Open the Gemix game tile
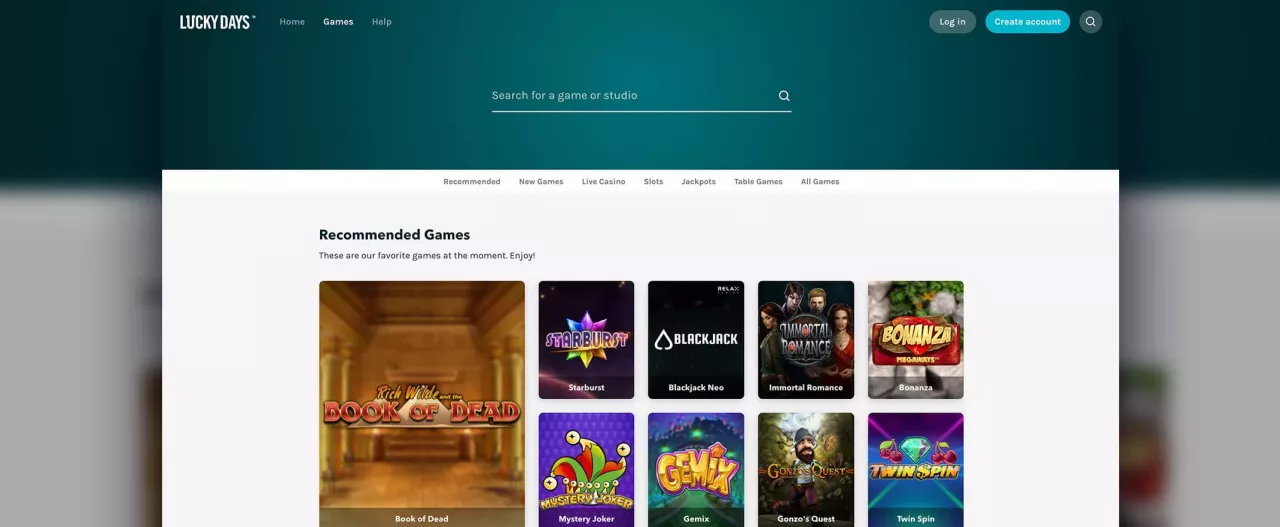The width and height of the screenshot is (1280, 527). click(696, 470)
